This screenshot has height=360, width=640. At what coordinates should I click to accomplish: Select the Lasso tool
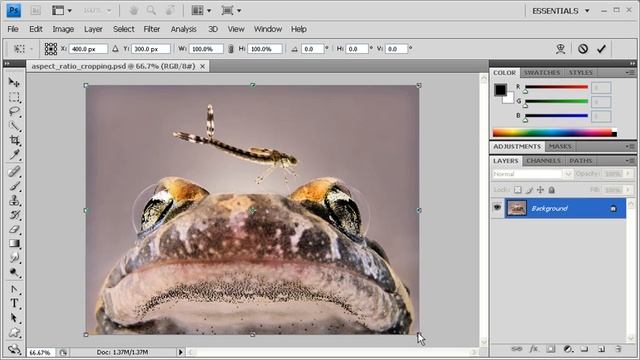[14, 111]
